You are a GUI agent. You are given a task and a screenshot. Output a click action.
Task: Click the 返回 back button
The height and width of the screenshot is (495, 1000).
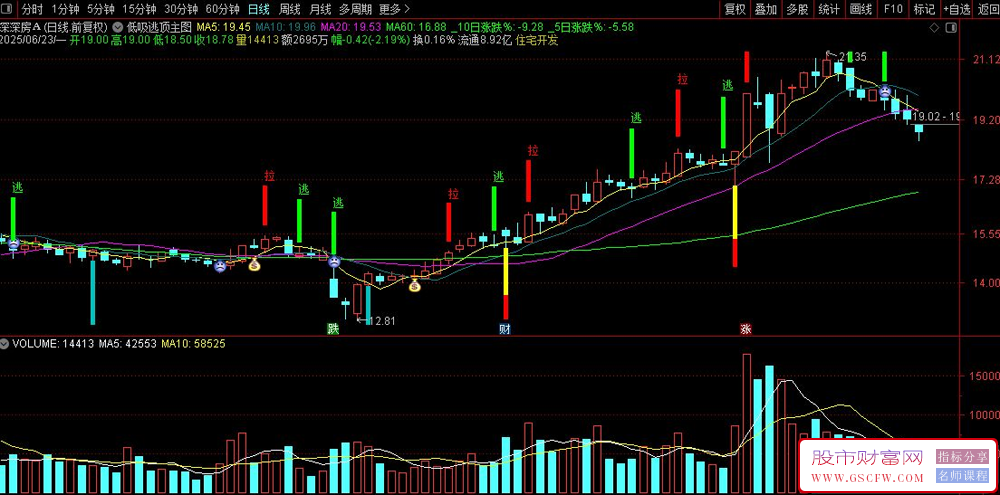click(x=987, y=9)
